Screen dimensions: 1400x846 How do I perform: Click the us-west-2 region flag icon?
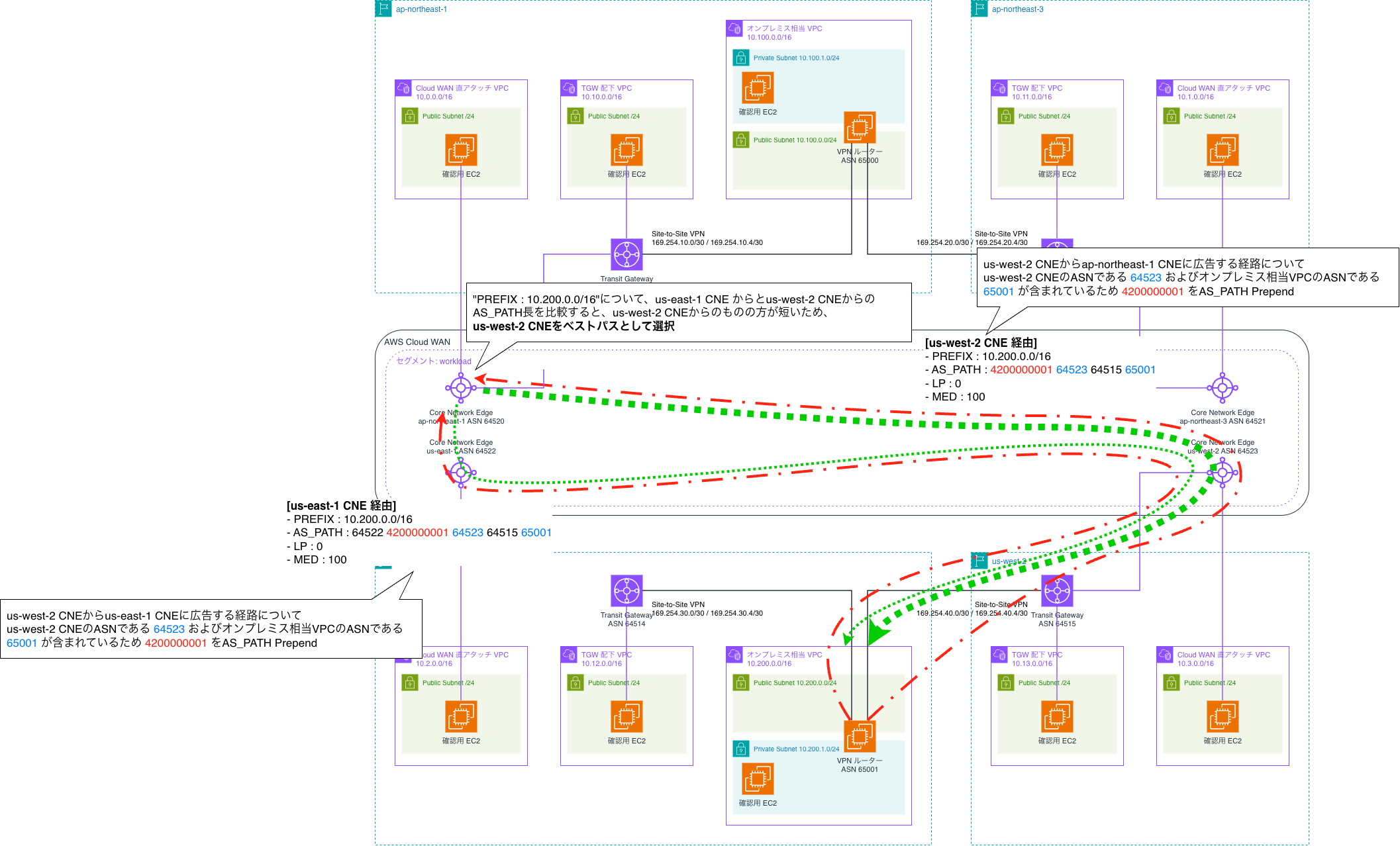(x=979, y=561)
